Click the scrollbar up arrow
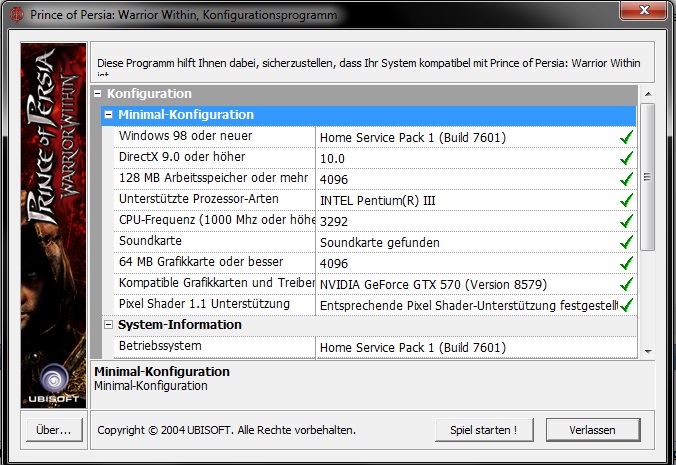The image size is (676, 465). click(648, 94)
